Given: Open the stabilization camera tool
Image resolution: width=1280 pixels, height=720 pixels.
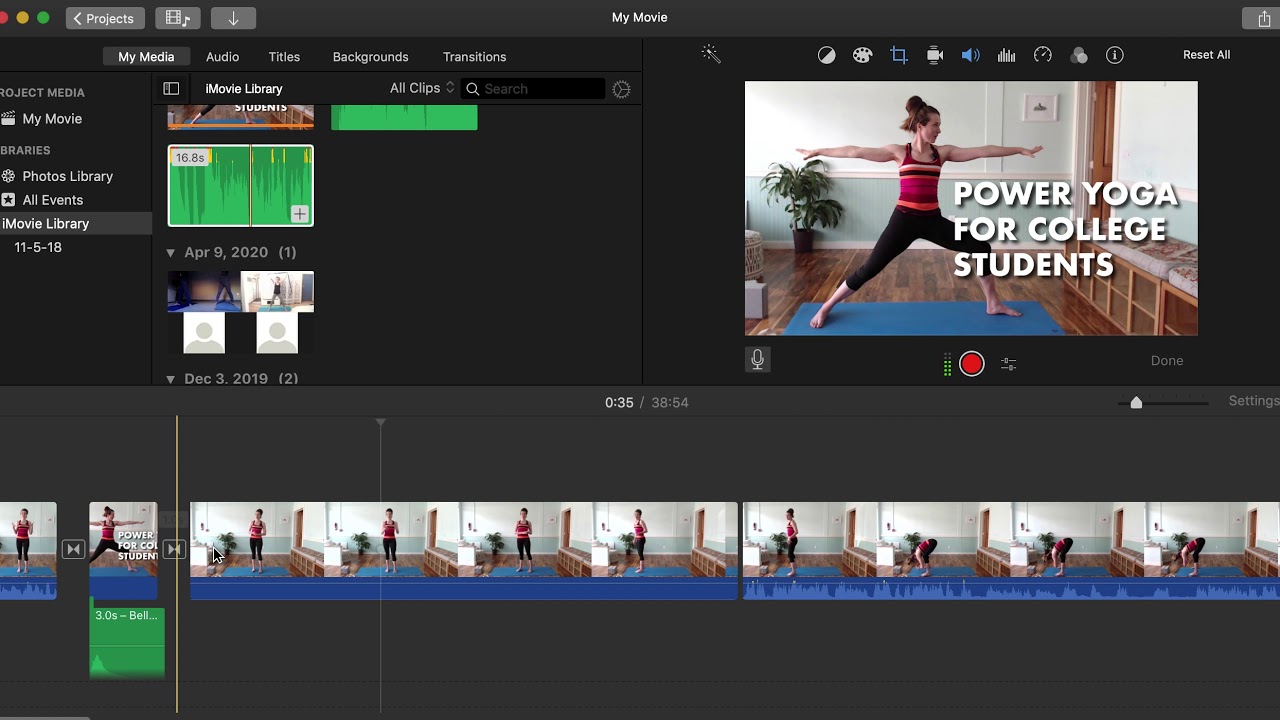Looking at the screenshot, I should click(x=935, y=56).
